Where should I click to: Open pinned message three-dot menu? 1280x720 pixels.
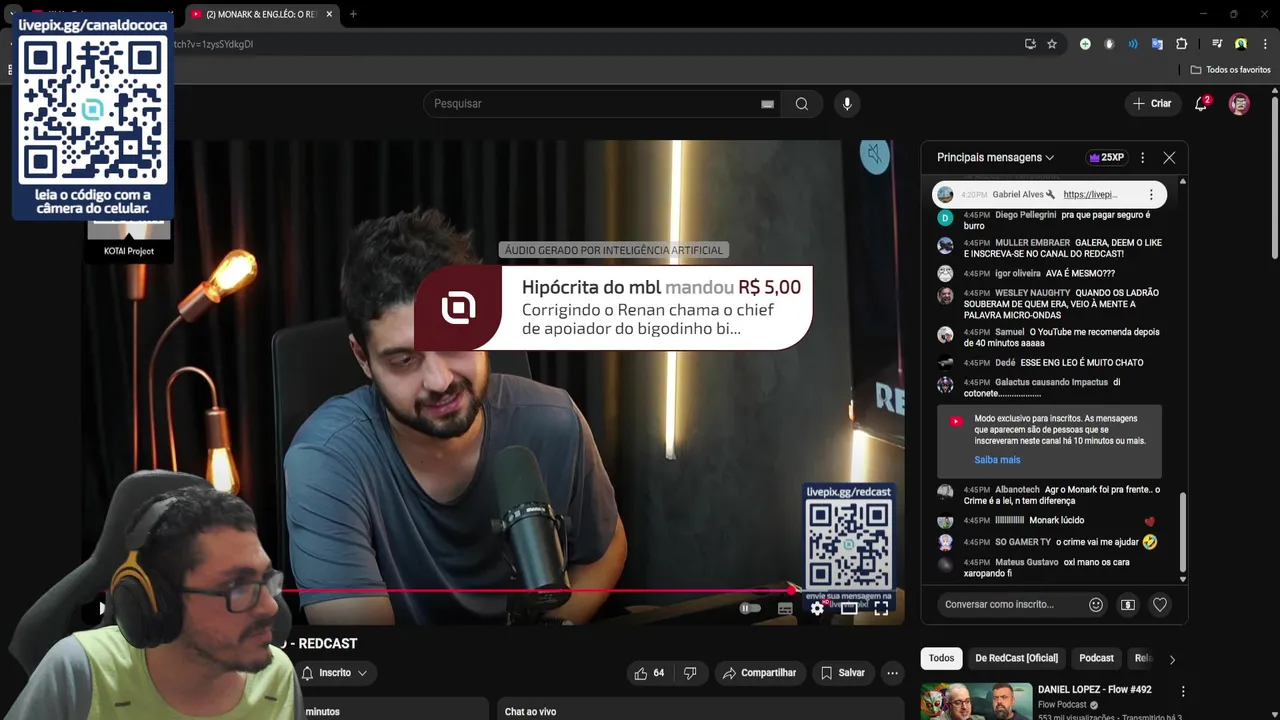(1151, 194)
